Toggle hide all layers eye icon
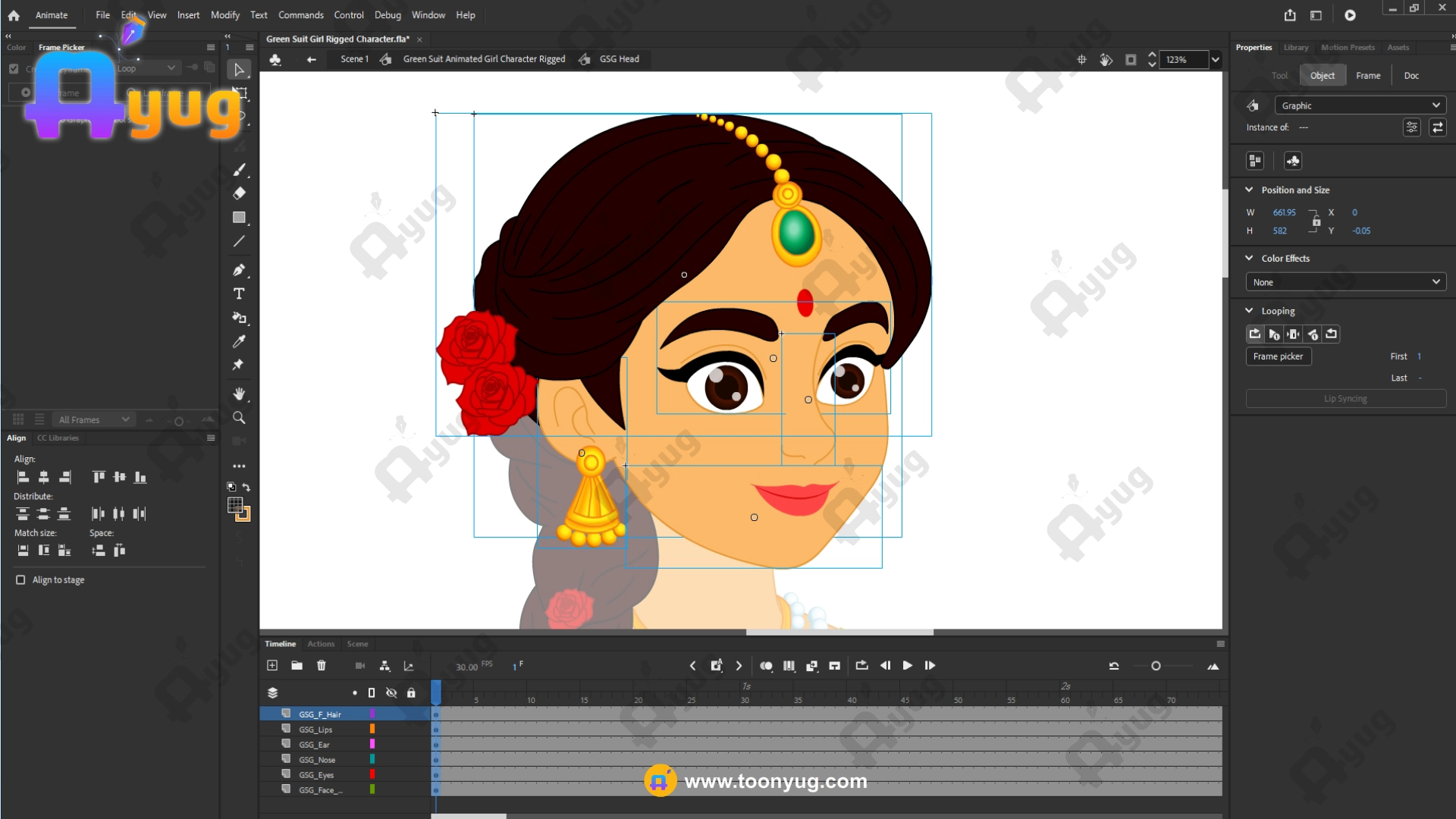Screen dimensions: 1456x819 pyautogui.click(x=391, y=692)
